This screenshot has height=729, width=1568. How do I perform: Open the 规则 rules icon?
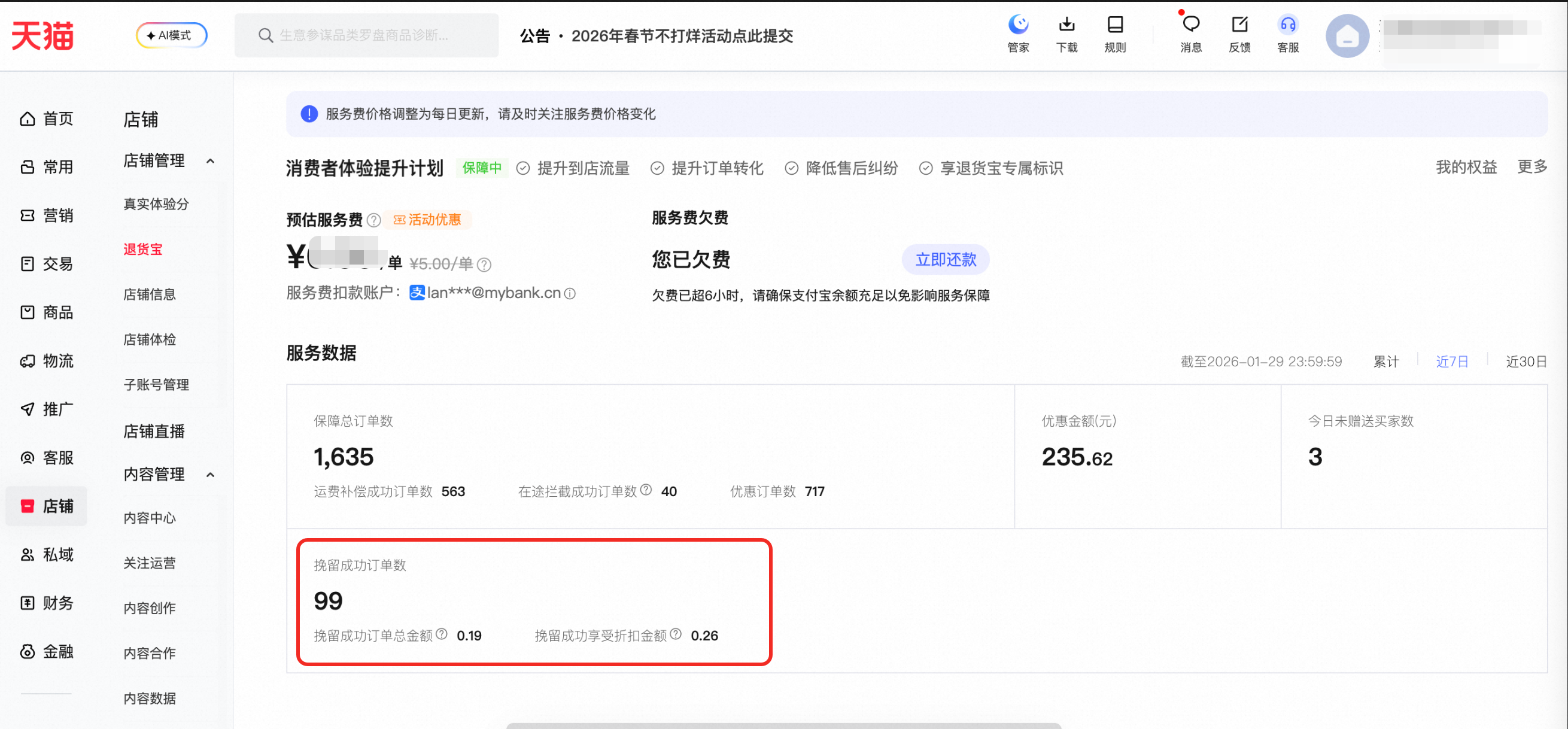[x=1115, y=34]
